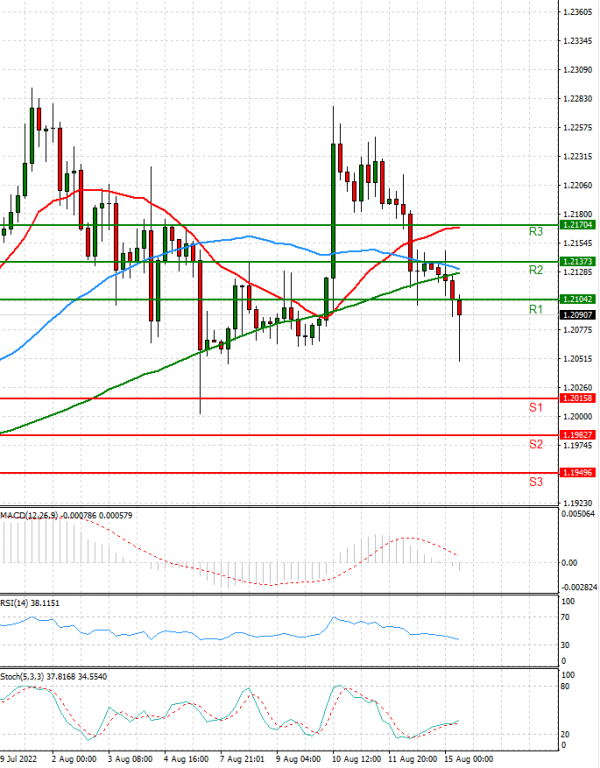Click the 1.23605 price axis value
Screen dimensions: 600x768
point(577,12)
